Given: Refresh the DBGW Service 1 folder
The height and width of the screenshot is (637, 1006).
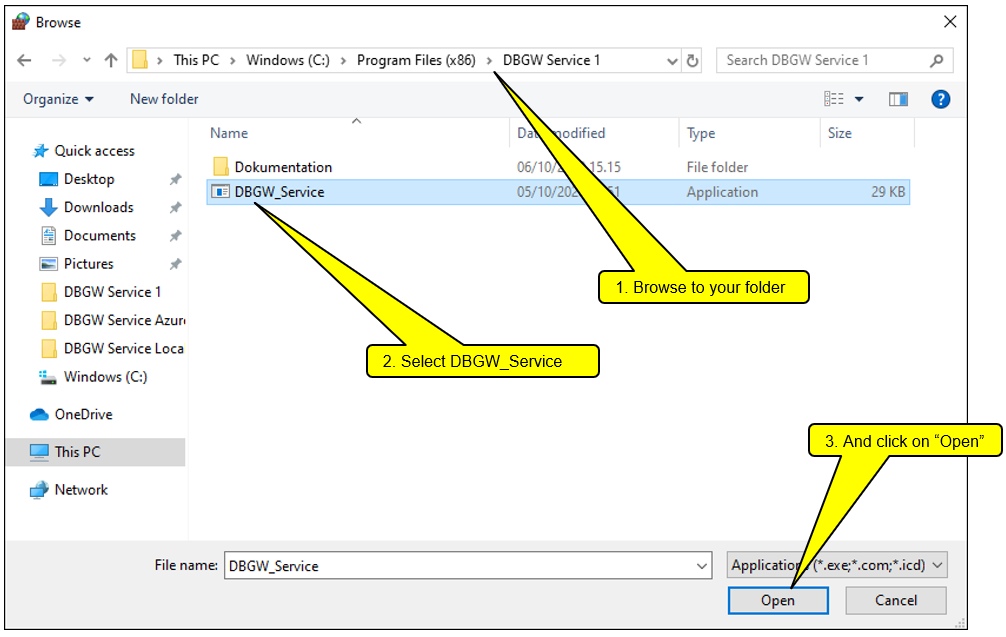Looking at the screenshot, I should point(692,61).
